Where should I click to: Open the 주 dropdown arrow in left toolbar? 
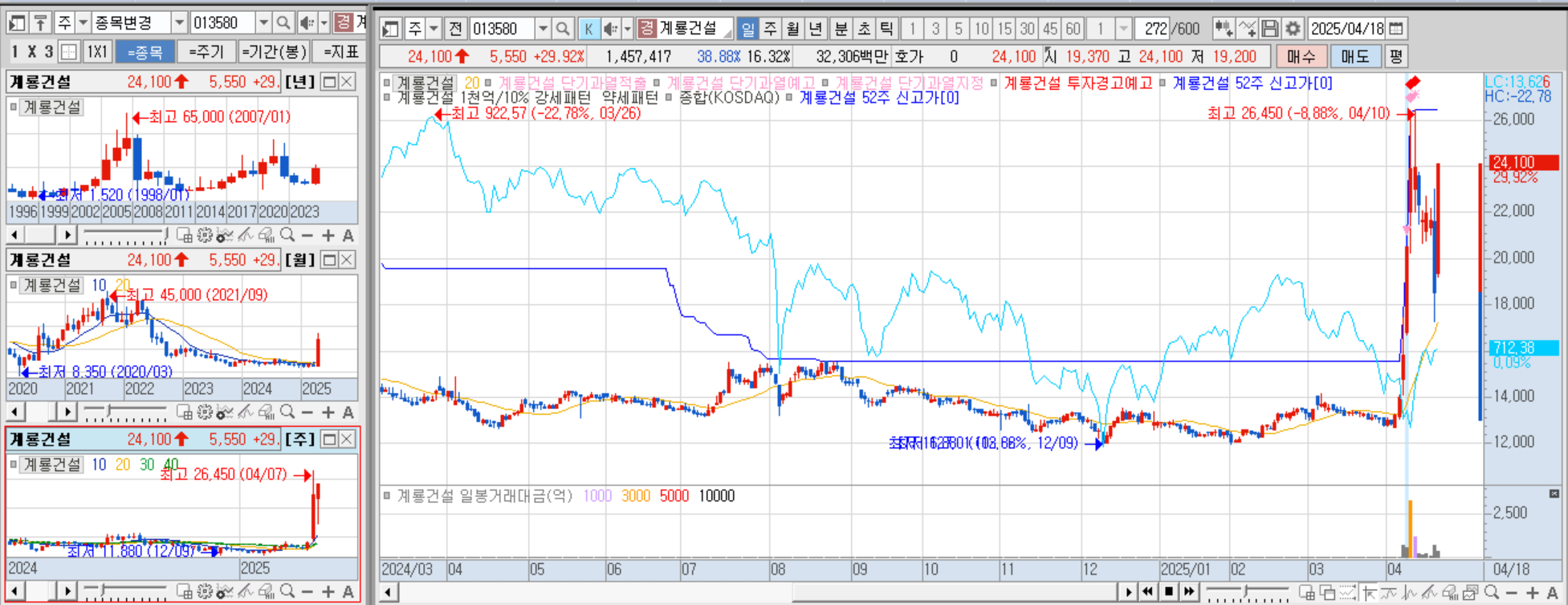[82, 22]
